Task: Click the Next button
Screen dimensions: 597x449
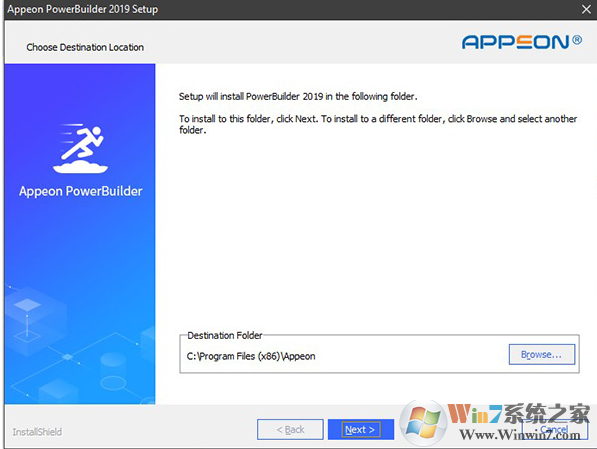Action: [361, 430]
